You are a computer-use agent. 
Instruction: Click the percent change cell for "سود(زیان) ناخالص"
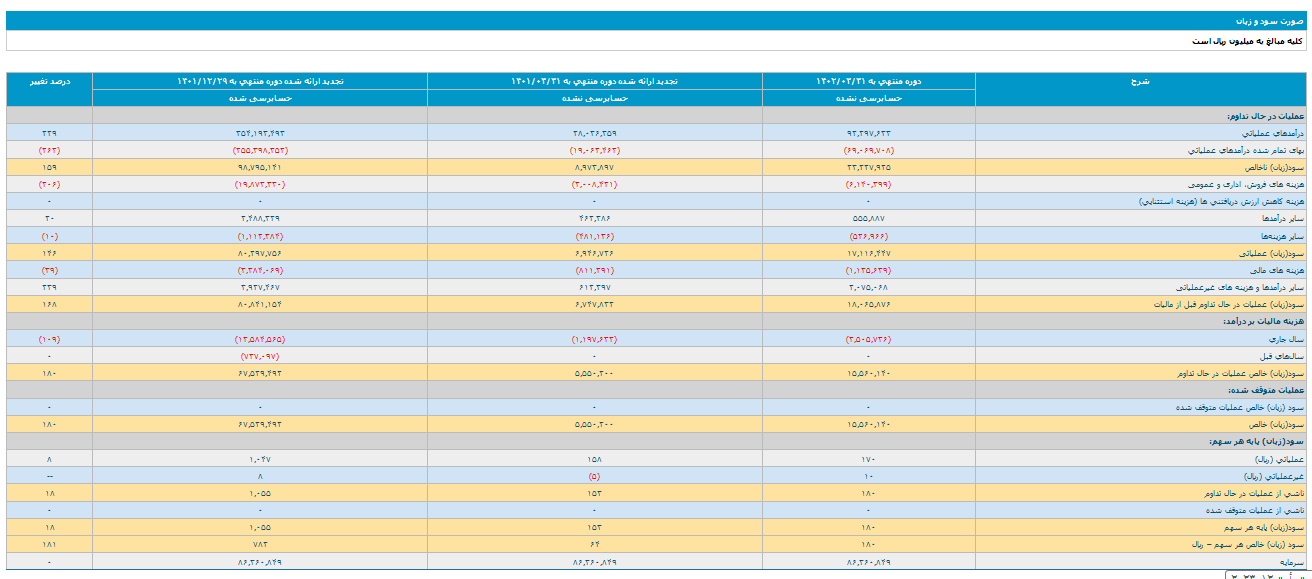49,167
